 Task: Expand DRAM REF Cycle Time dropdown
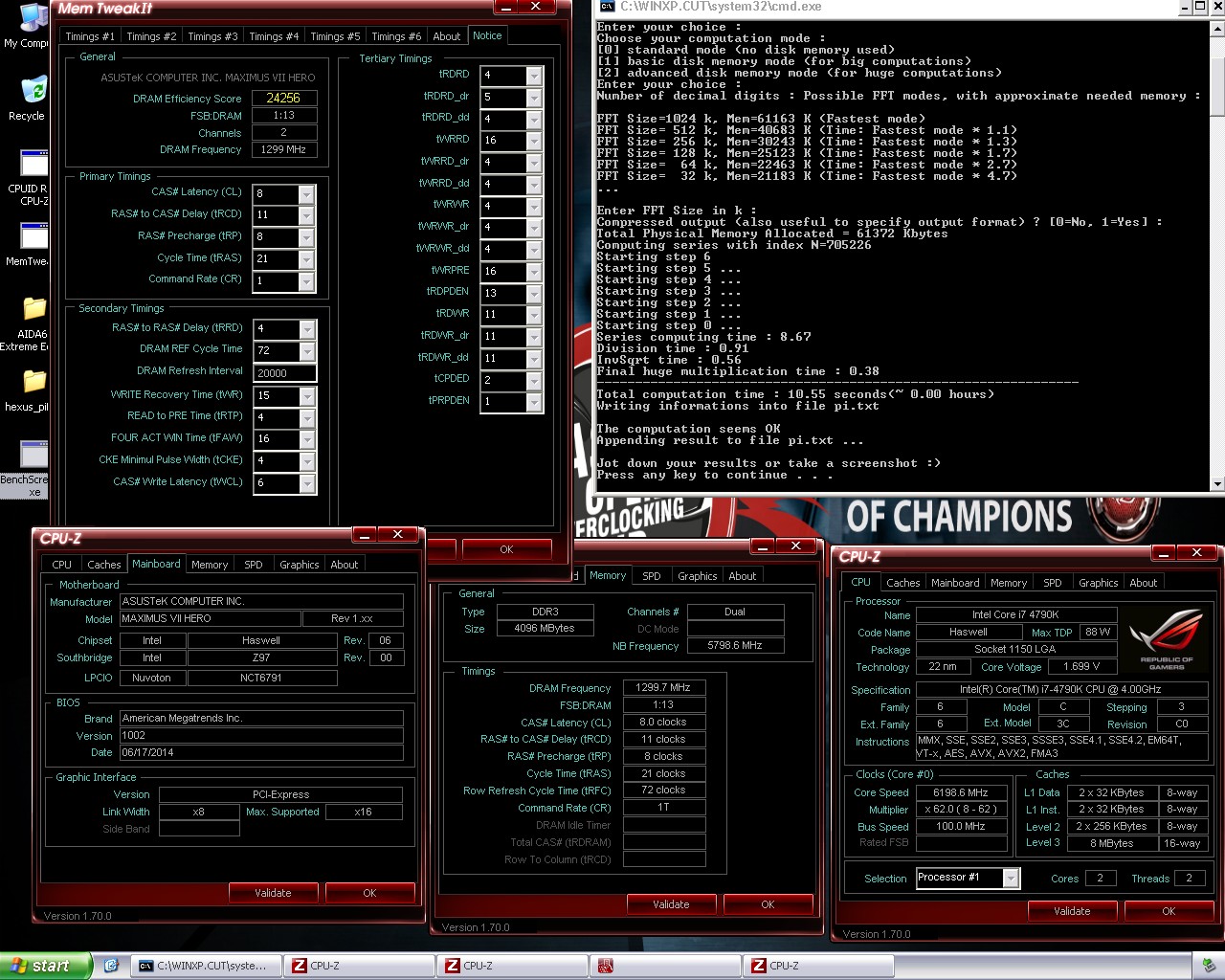(x=306, y=351)
